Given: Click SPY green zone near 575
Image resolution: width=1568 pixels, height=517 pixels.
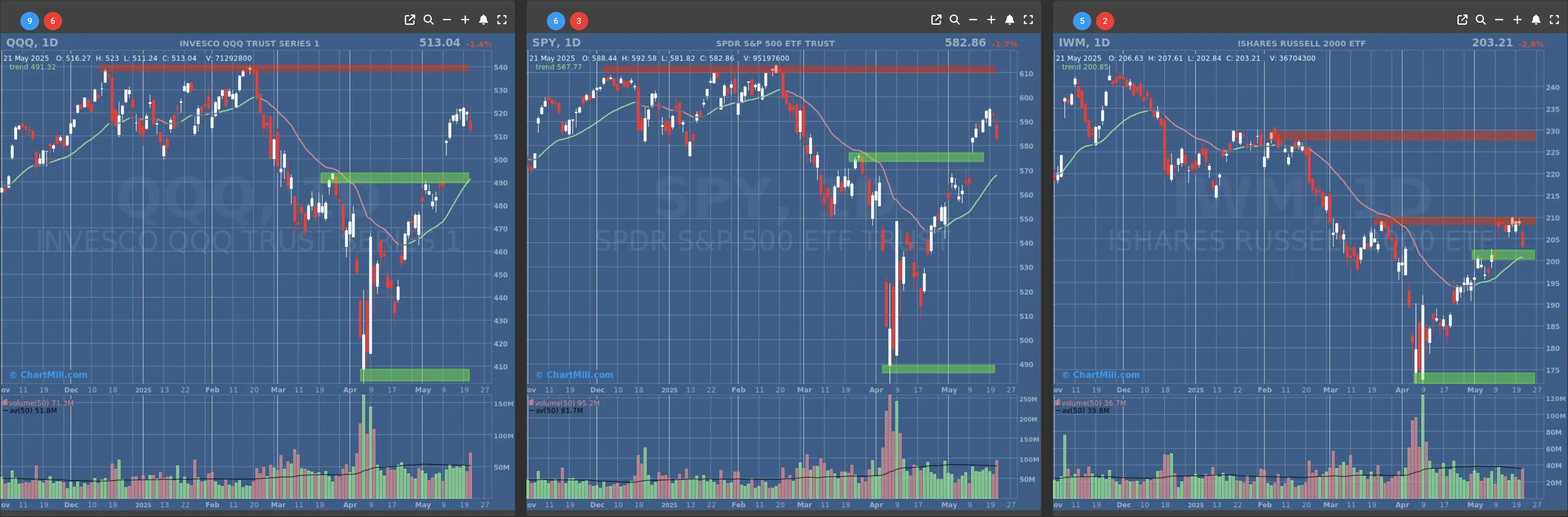Looking at the screenshot, I should pyautogui.click(x=916, y=157).
